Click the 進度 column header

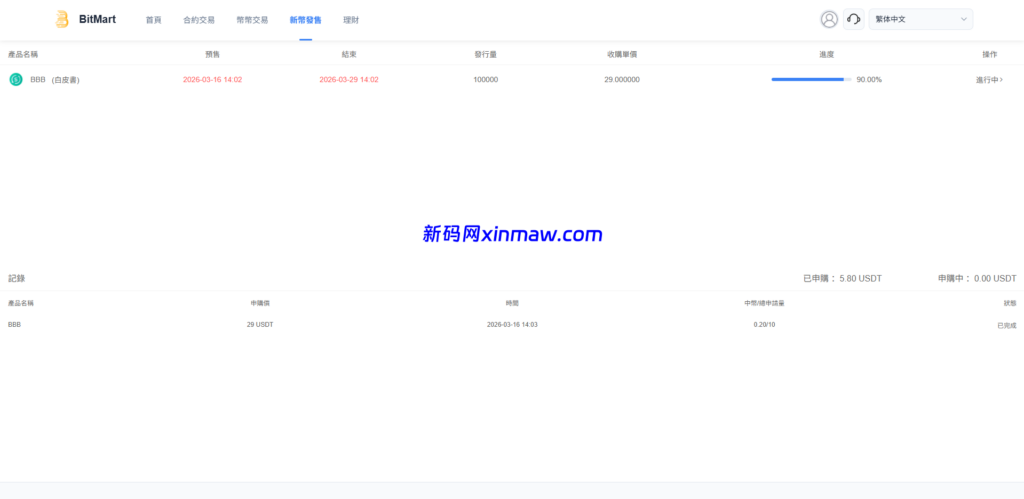[827, 54]
